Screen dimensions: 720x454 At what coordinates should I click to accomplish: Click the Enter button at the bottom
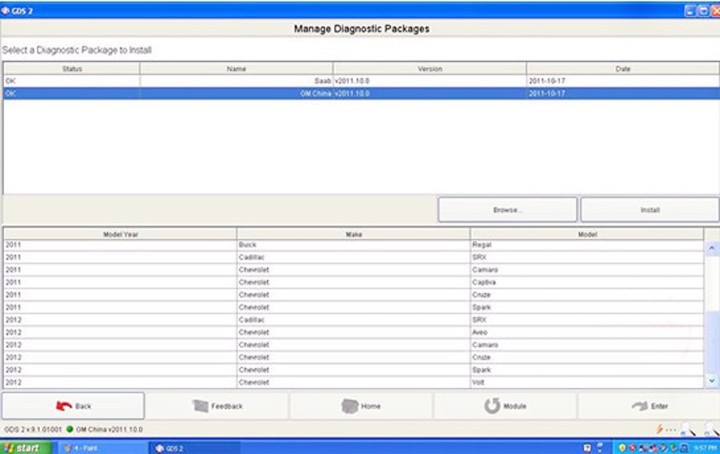(x=649, y=406)
